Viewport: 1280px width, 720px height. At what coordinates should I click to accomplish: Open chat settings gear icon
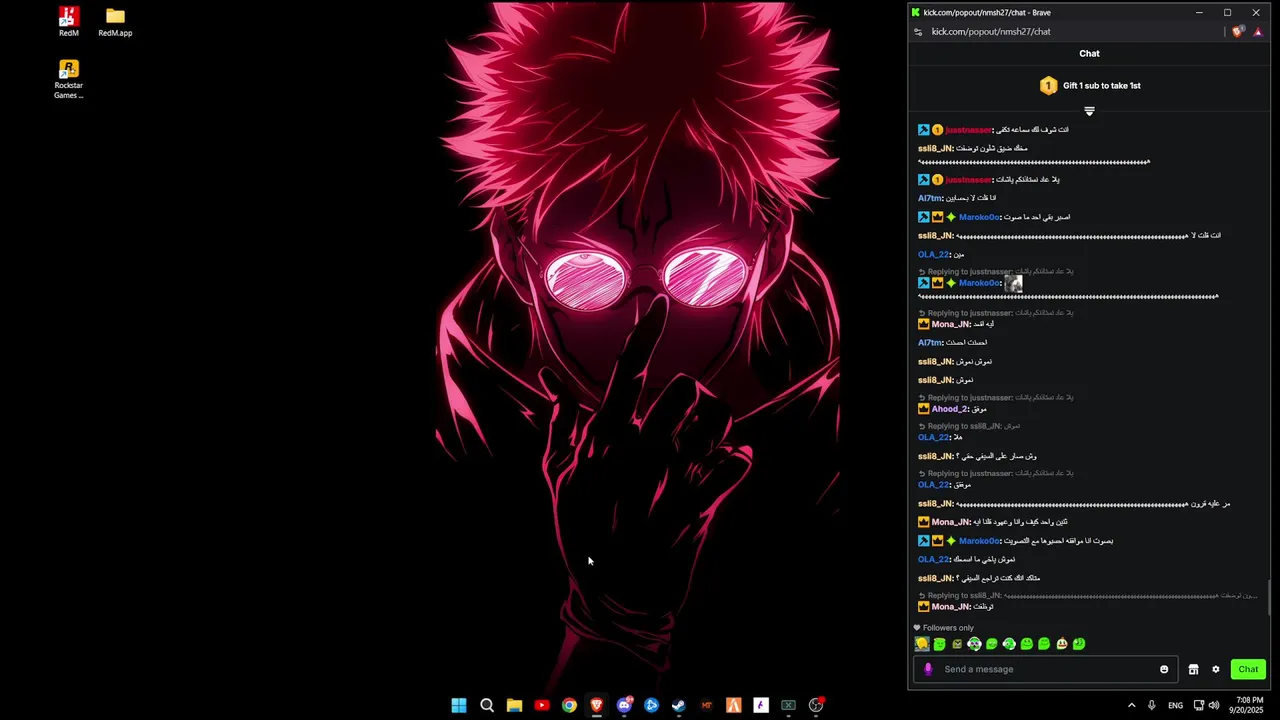[x=1216, y=669]
